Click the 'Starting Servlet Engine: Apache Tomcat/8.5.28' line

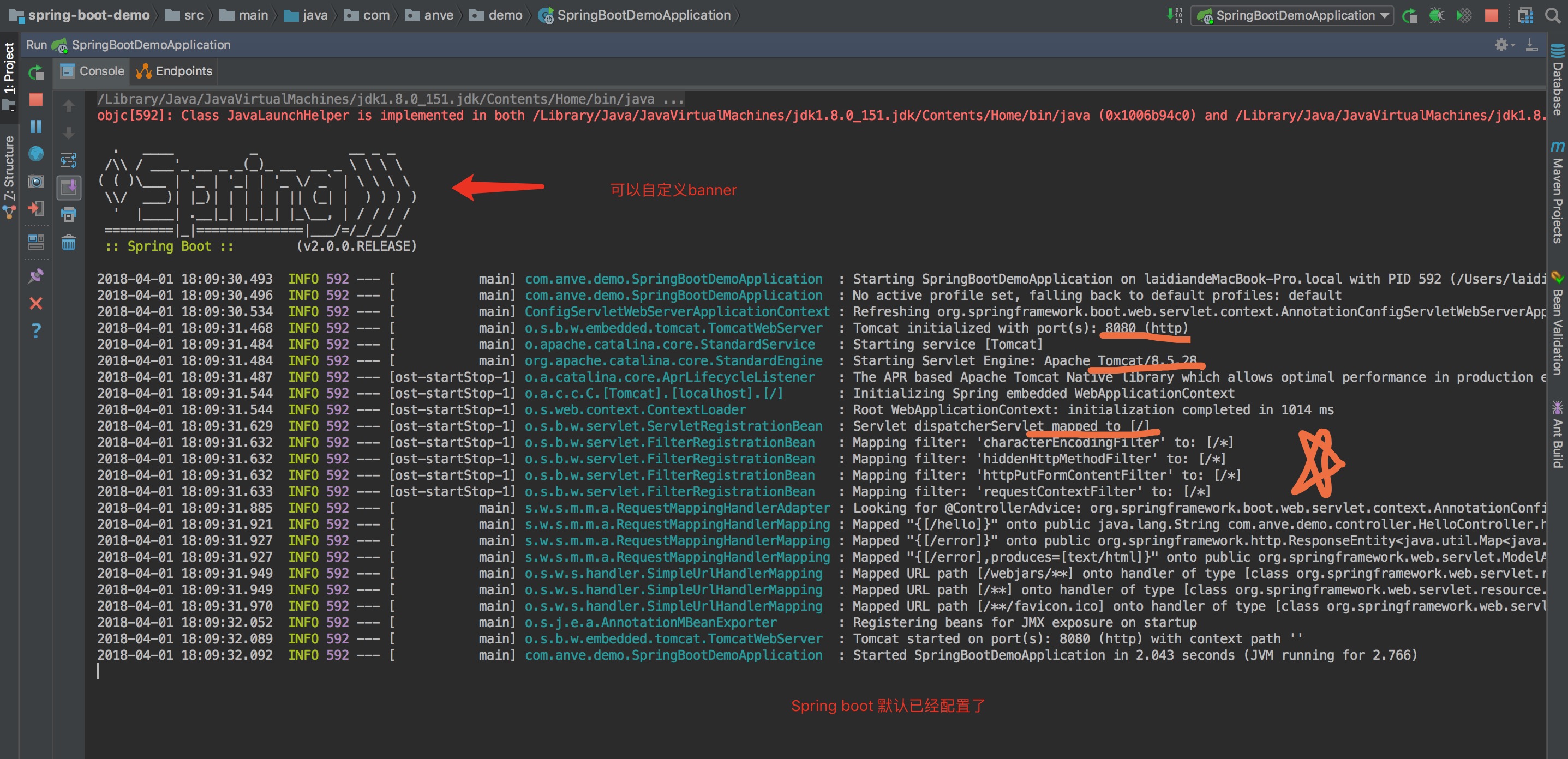tap(1025, 360)
